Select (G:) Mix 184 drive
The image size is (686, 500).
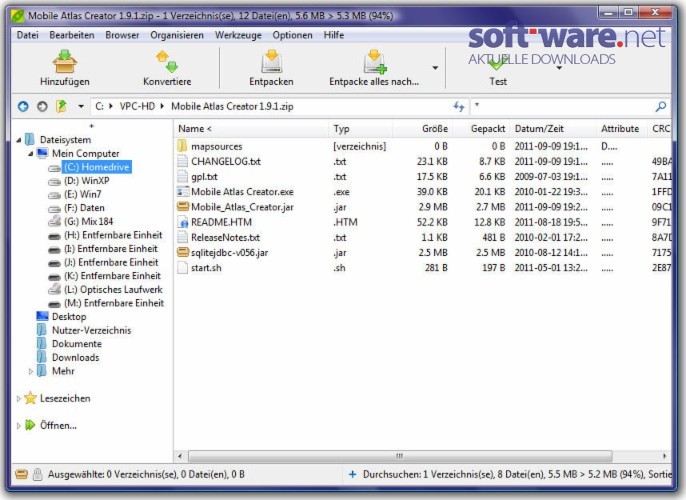[88, 221]
